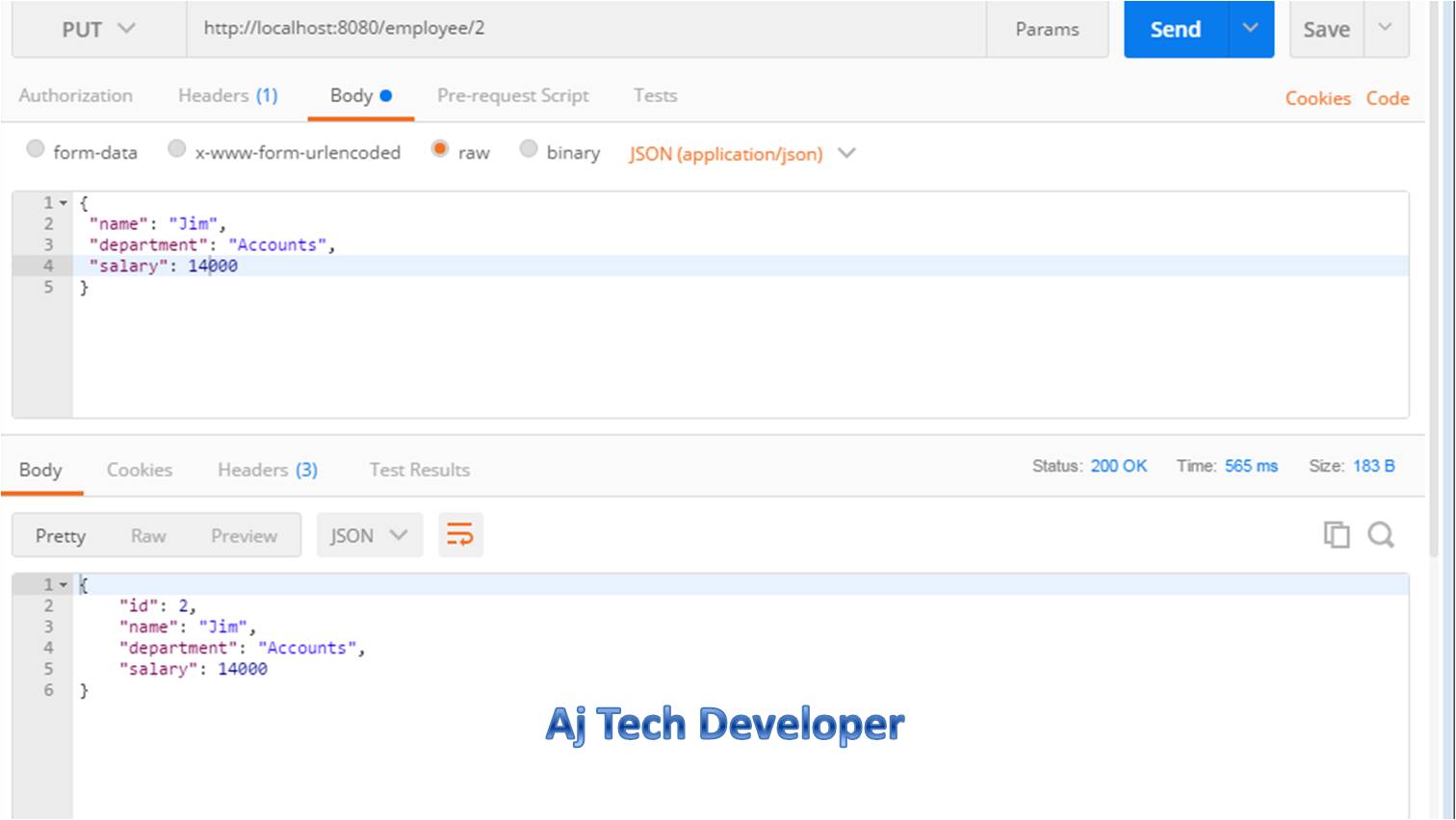Click the 565 ms time value

coord(1252,466)
